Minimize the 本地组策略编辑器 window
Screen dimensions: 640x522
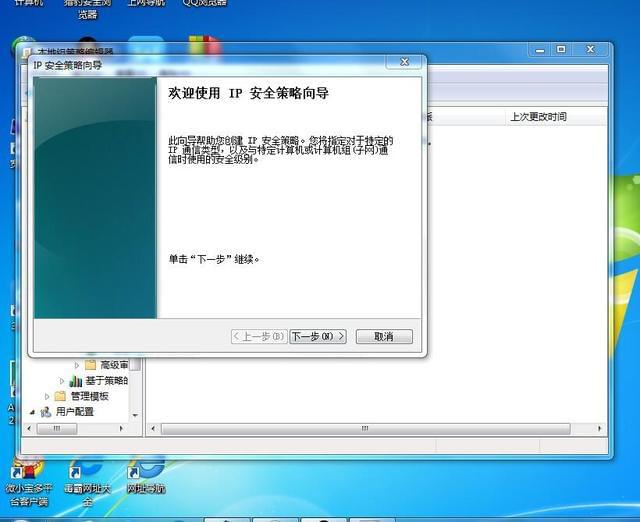540,50
